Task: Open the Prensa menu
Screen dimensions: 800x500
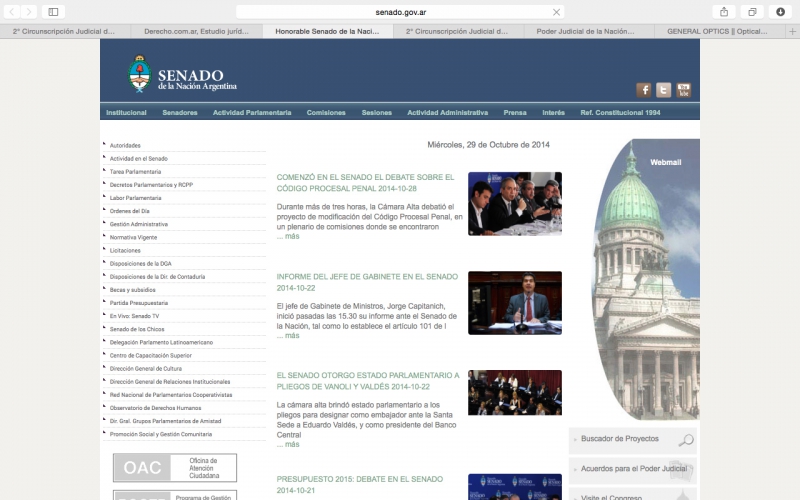Action: point(515,113)
